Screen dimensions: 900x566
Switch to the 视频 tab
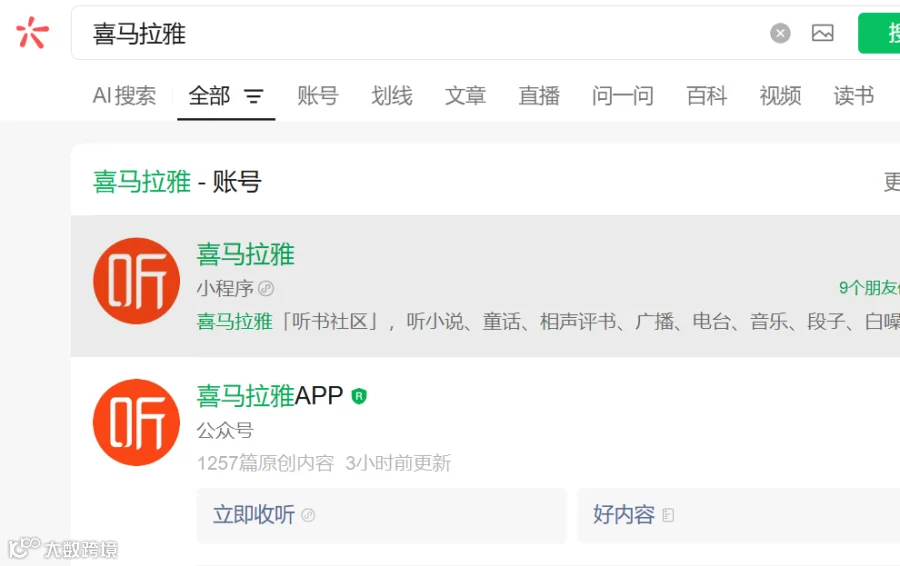[780, 95]
